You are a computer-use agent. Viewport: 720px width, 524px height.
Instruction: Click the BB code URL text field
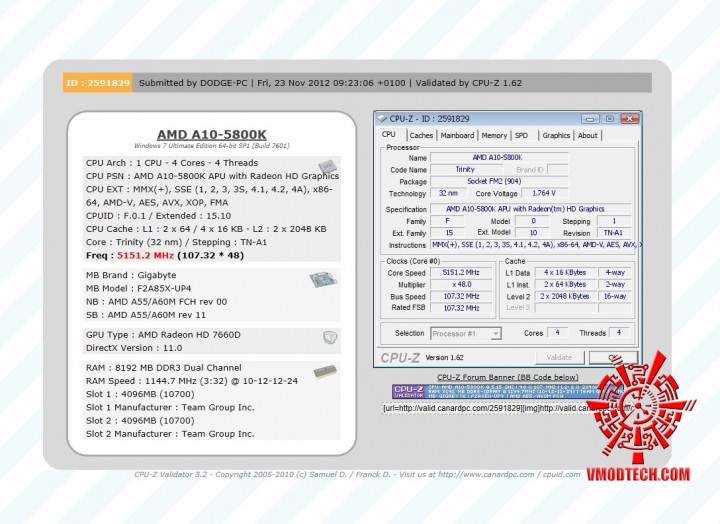click(x=507, y=408)
